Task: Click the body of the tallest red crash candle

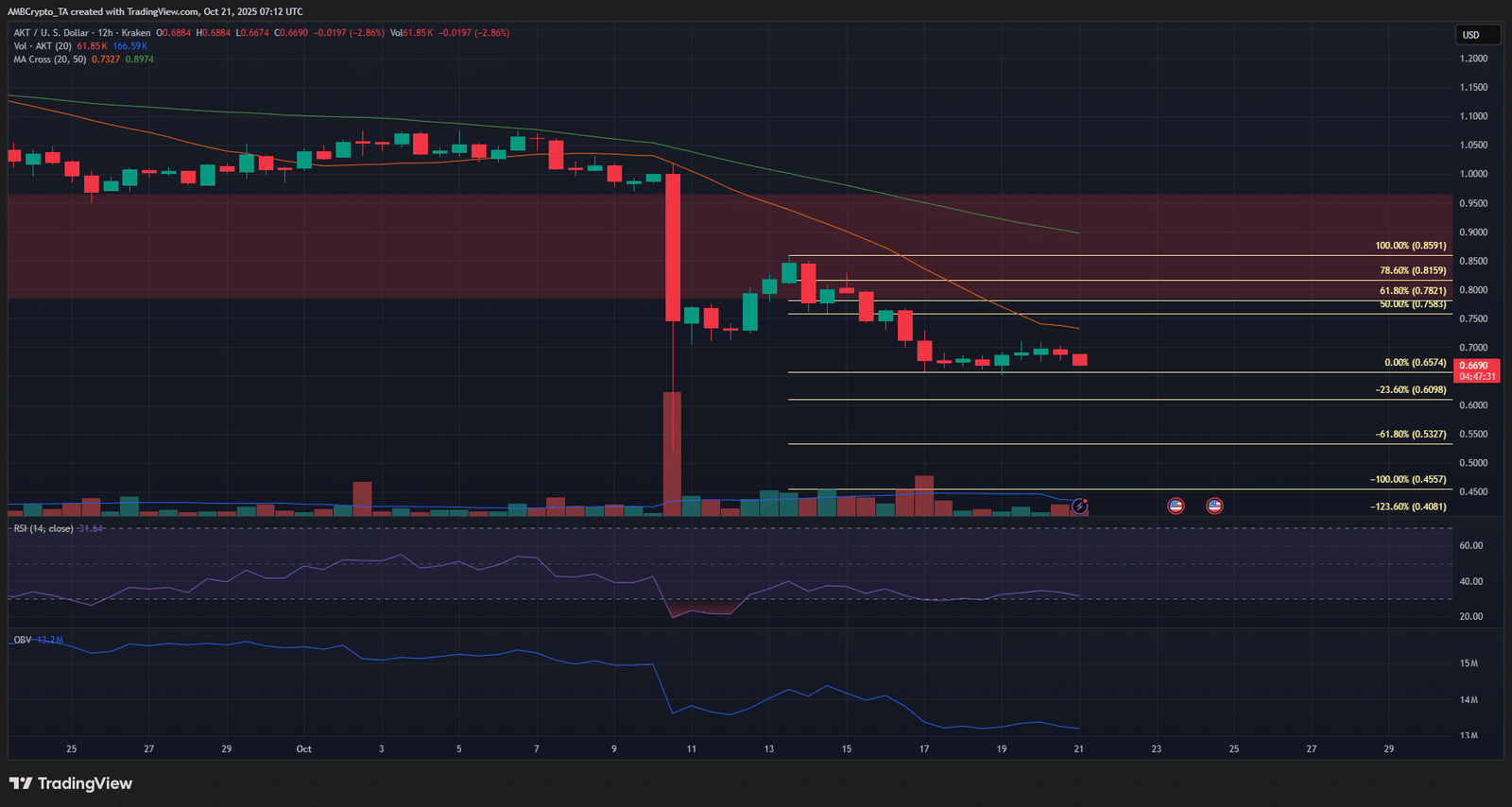Action: point(673,248)
